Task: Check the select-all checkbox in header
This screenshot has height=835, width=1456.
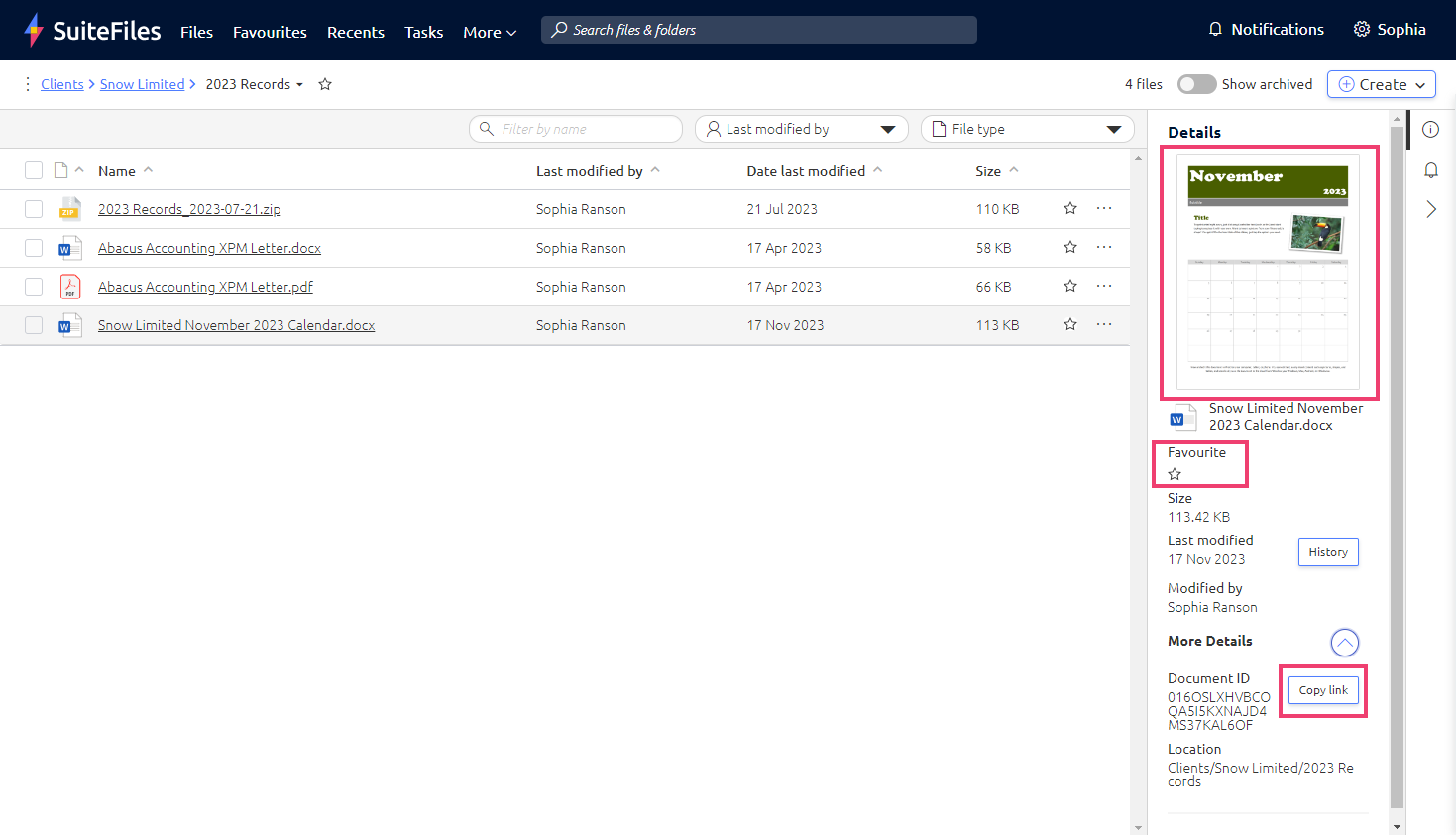Action: (34, 171)
